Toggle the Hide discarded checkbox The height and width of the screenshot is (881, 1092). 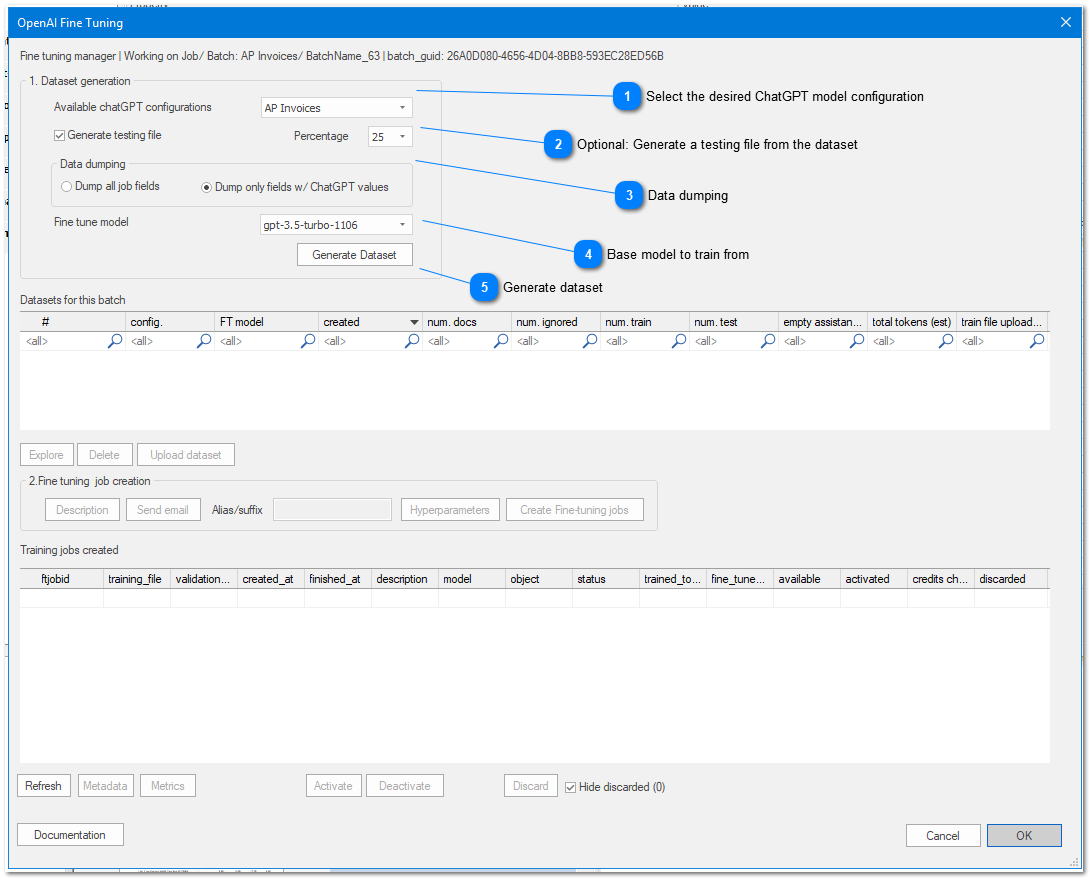[x=570, y=787]
